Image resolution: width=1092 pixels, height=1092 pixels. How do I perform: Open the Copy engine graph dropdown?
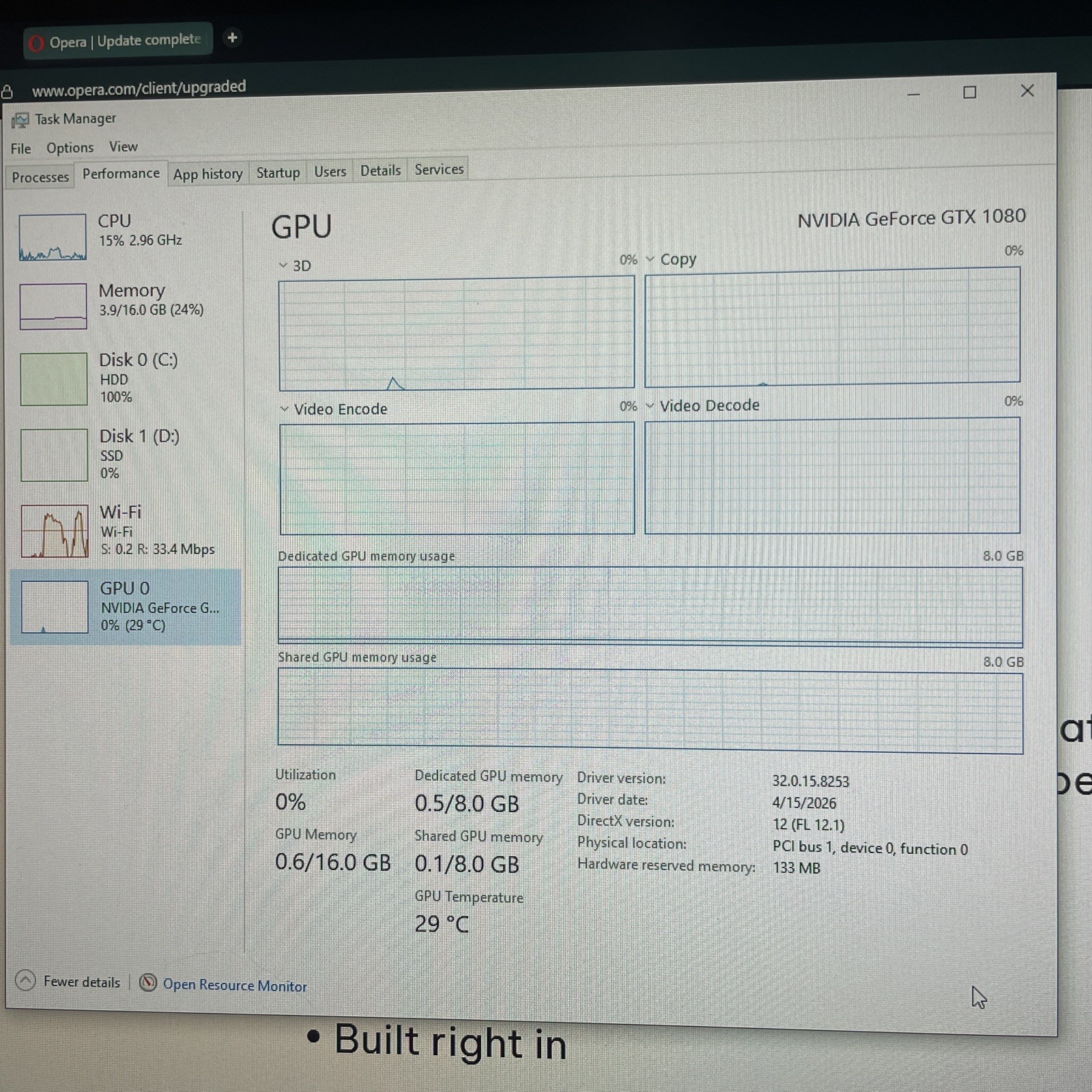[x=650, y=259]
